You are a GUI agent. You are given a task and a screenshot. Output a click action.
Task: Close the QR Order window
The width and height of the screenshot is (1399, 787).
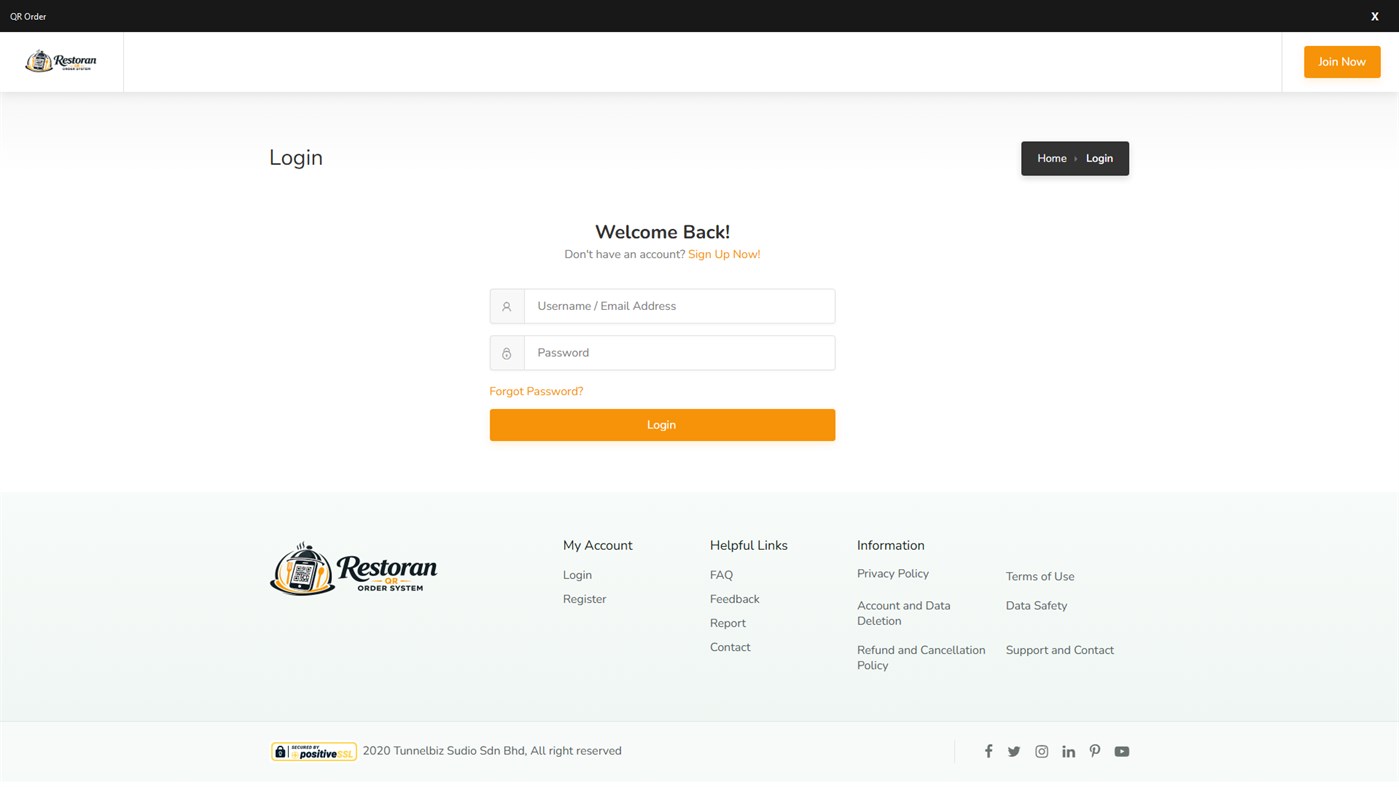point(1374,16)
